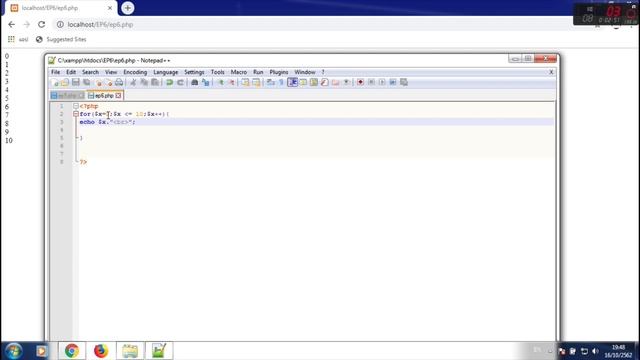Open the user defined language icon
The image size is (640, 360).
coord(303,82)
